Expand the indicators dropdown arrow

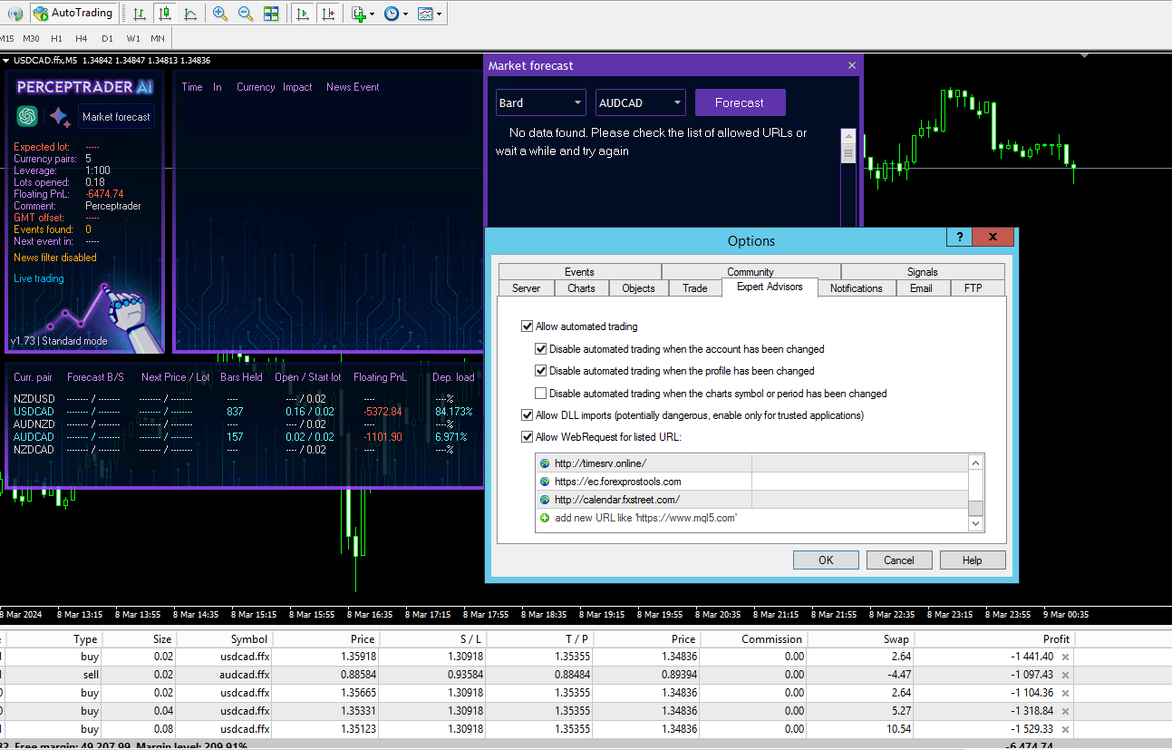(x=371, y=13)
